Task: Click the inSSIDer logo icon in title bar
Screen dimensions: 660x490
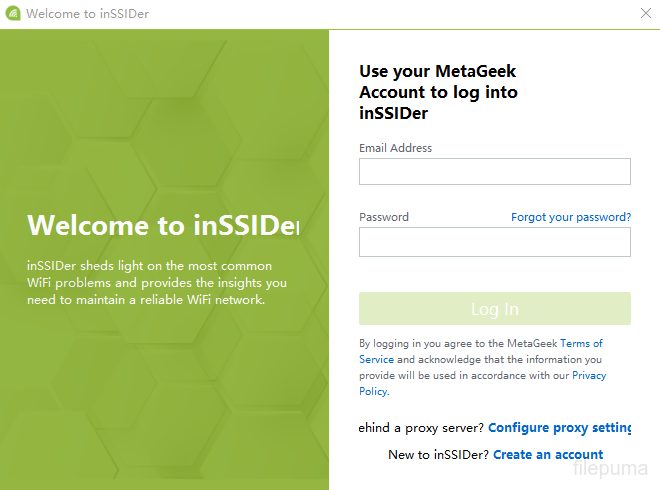Action: click(13, 14)
